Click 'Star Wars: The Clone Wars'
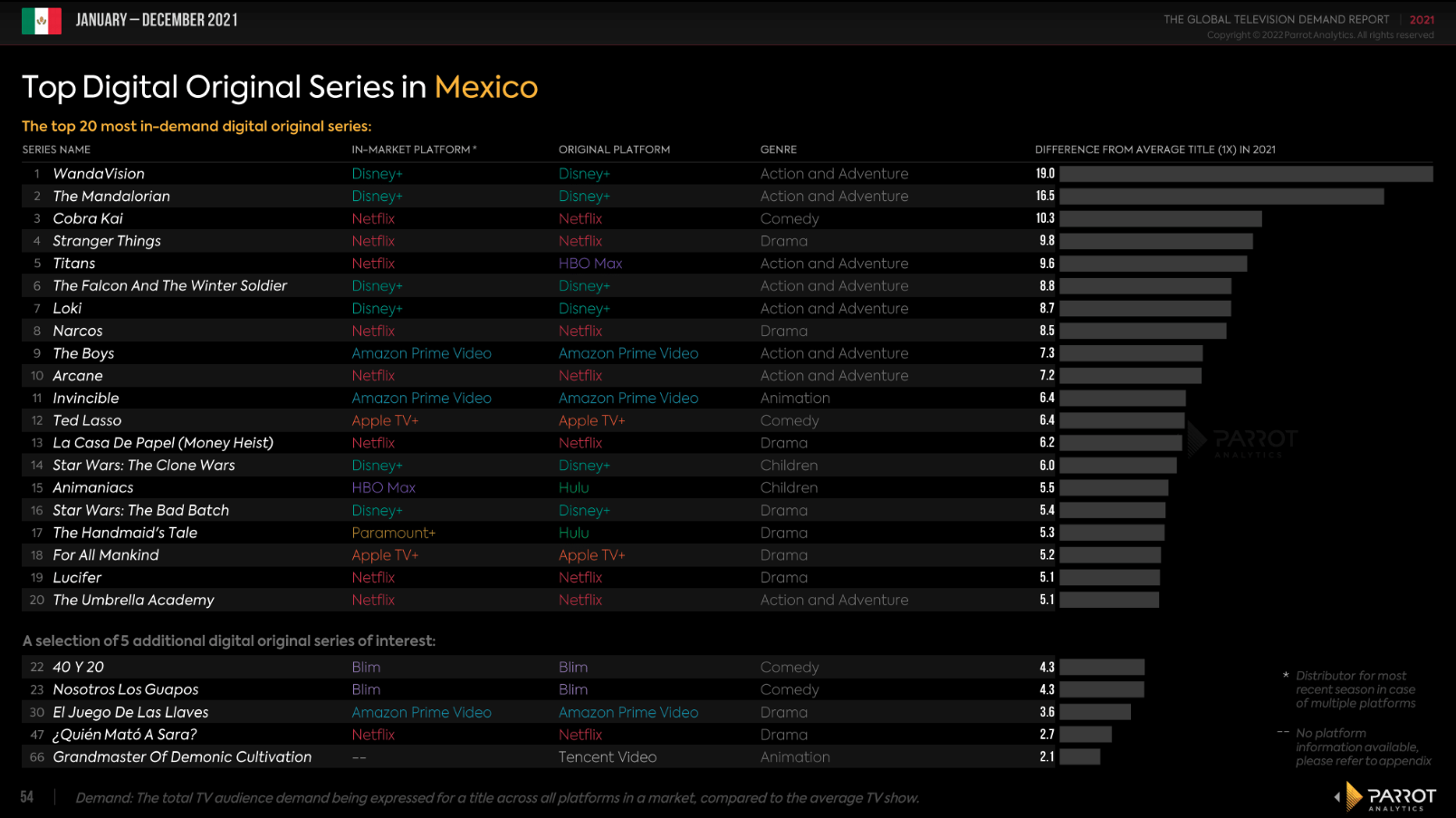The width and height of the screenshot is (1456, 818). click(144, 466)
